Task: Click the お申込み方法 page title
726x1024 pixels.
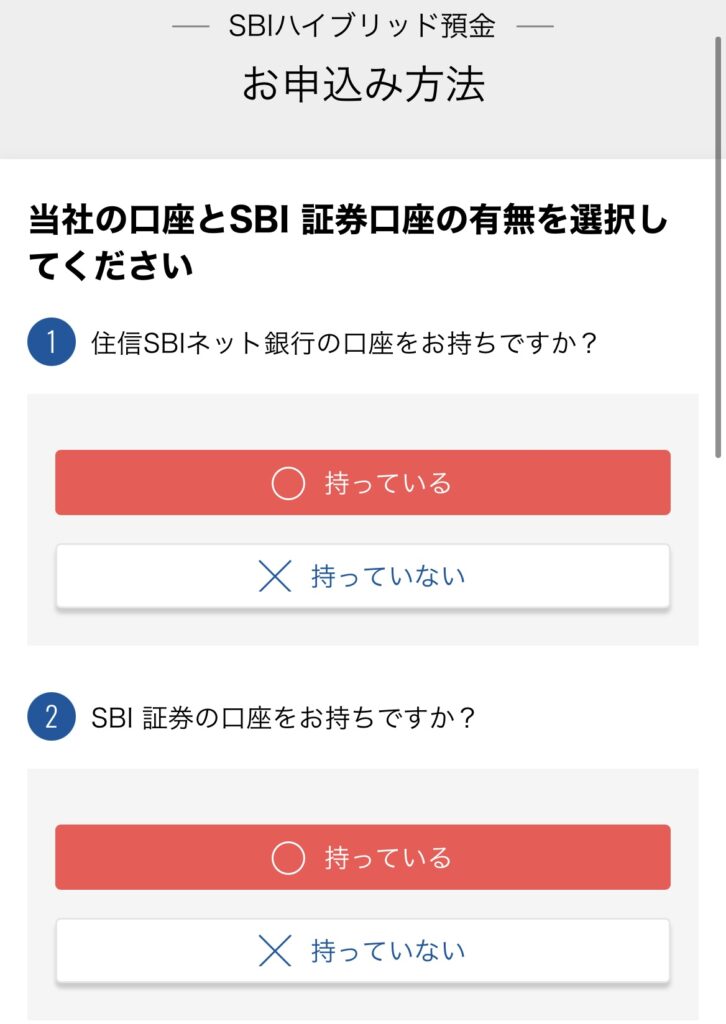Action: [x=363, y=85]
